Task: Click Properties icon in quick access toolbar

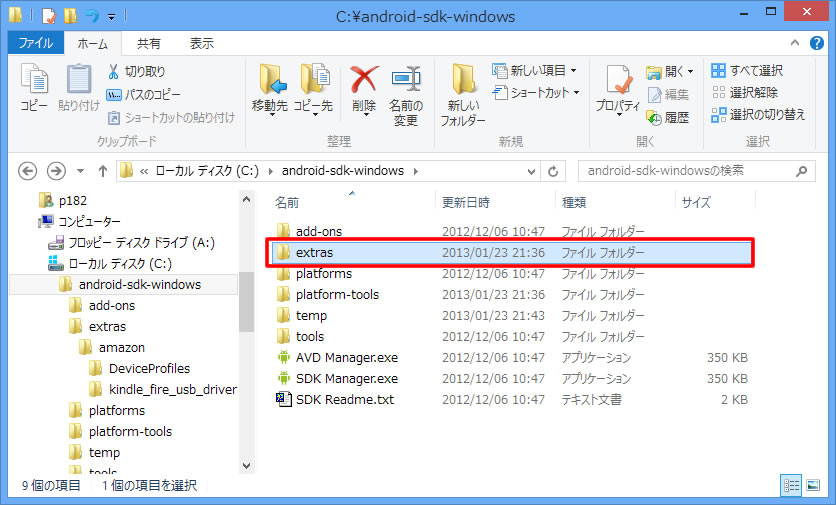Action: 49,16
